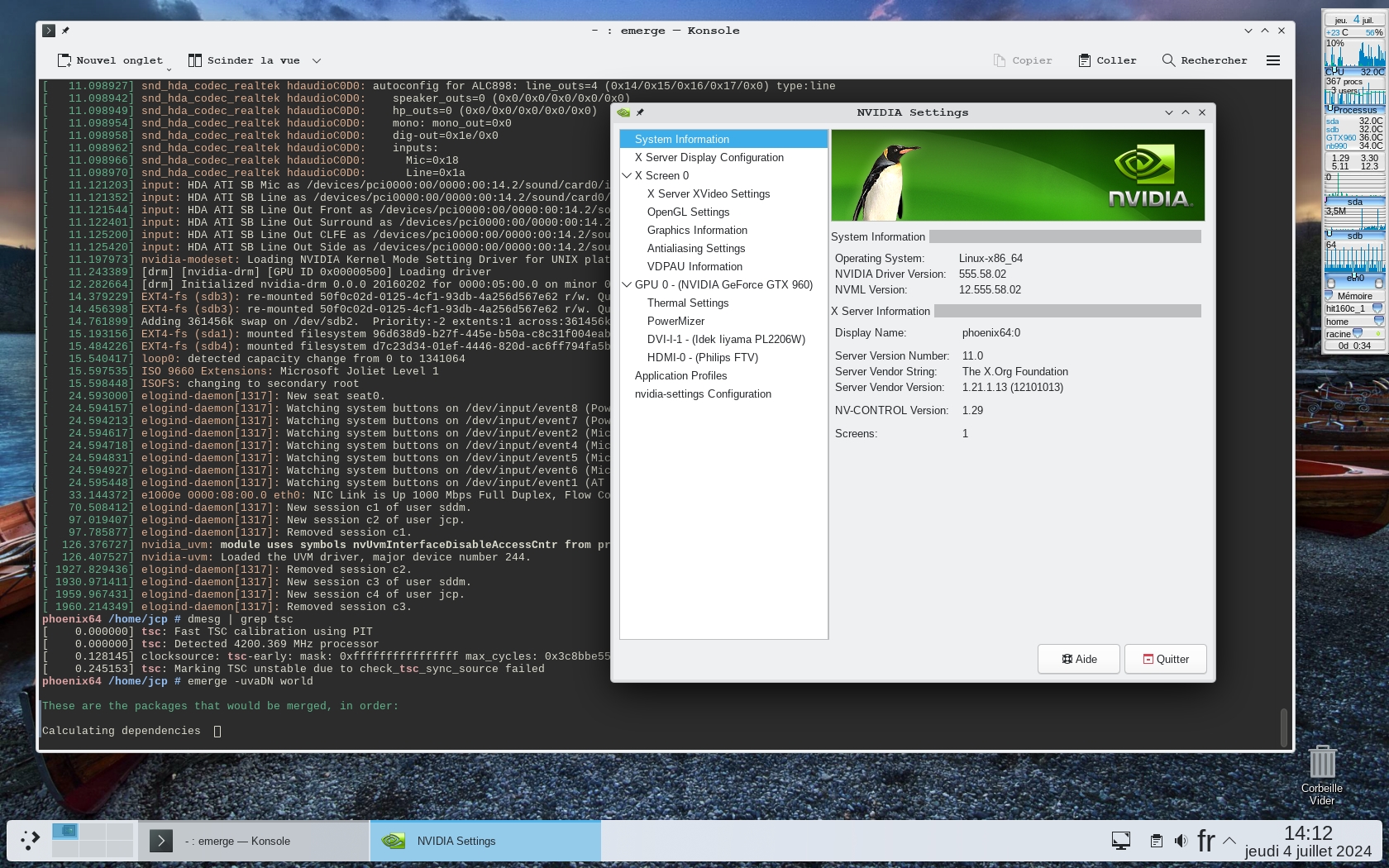
Task: Expand the Scinder la vue dropdown arrow
Action: pyautogui.click(x=316, y=60)
